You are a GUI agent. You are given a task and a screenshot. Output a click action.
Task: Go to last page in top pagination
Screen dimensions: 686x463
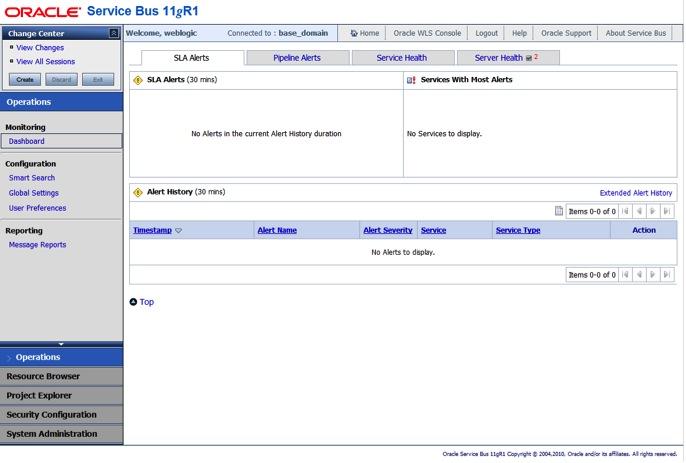click(x=667, y=211)
